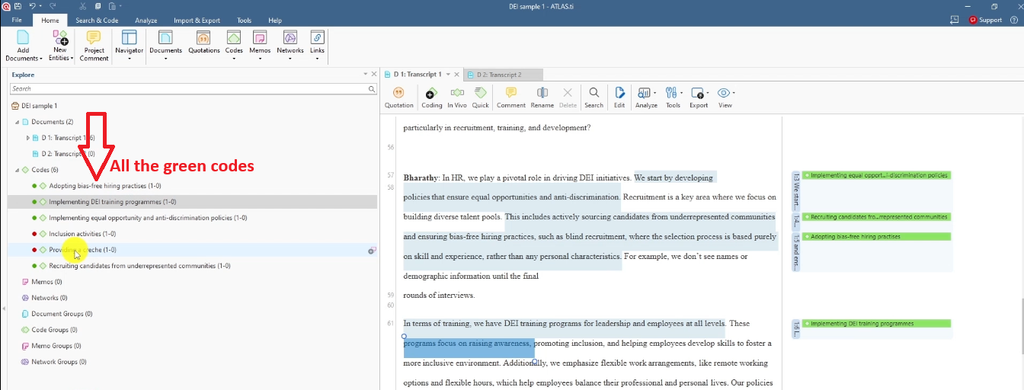Use the Quick coding tool

pos(481,97)
